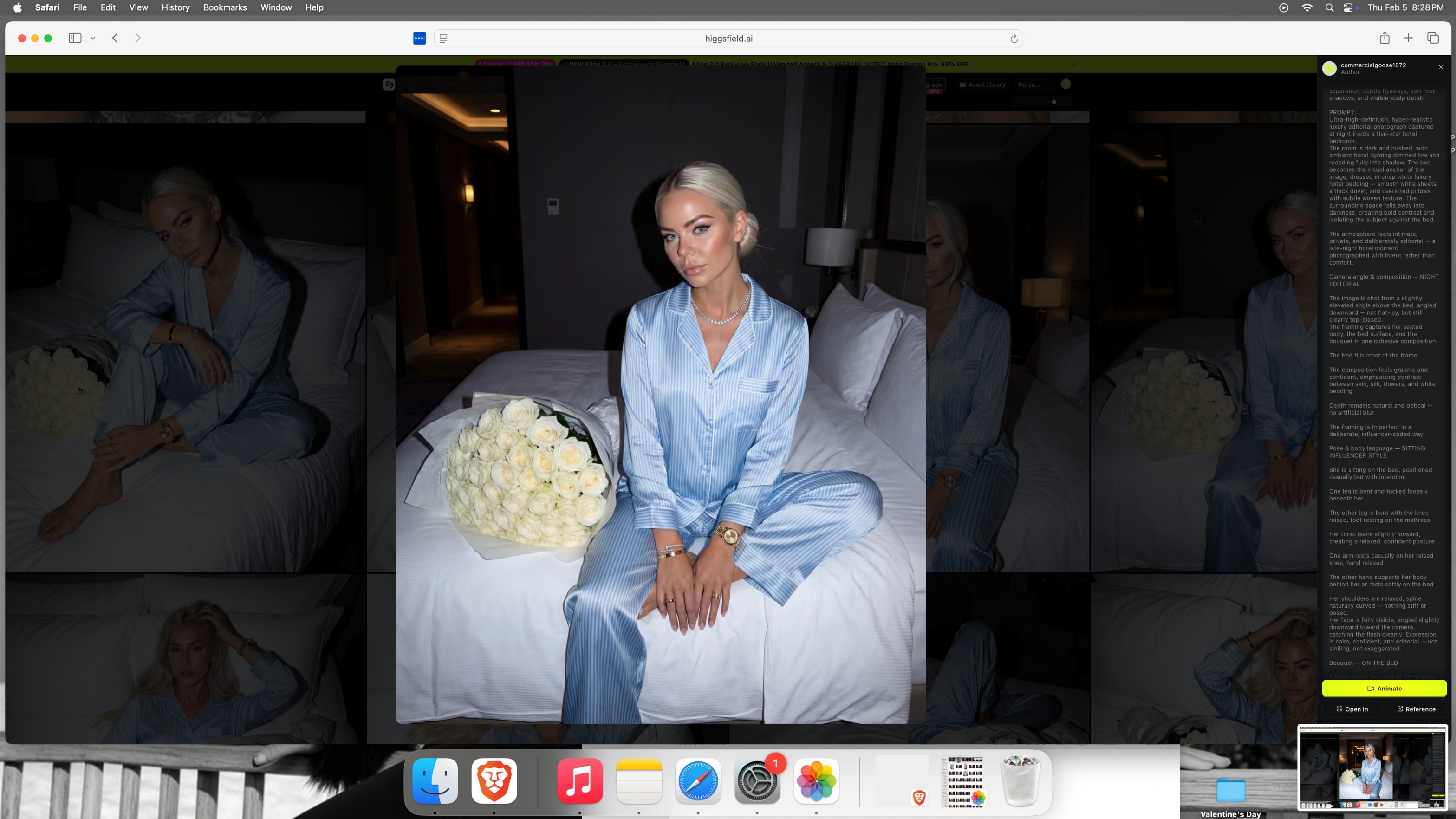The height and width of the screenshot is (819, 1456).
Task: Reload the higgsfield.ai page
Action: [x=1014, y=39]
